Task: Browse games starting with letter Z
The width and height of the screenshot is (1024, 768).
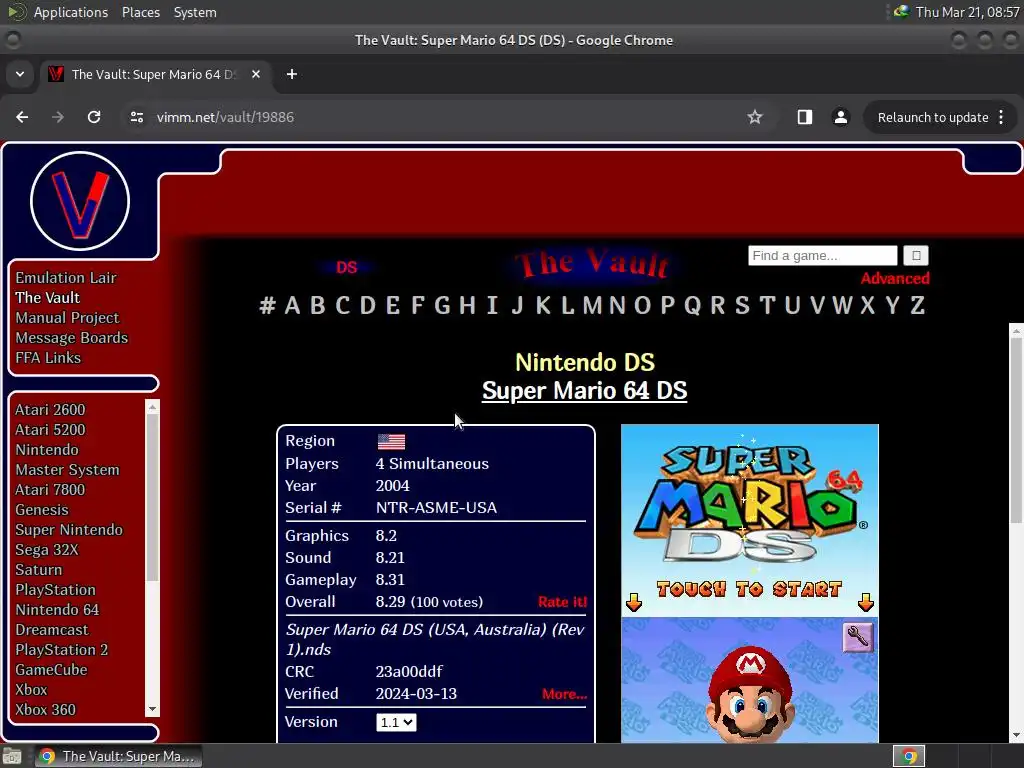Action: pos(918,305)
